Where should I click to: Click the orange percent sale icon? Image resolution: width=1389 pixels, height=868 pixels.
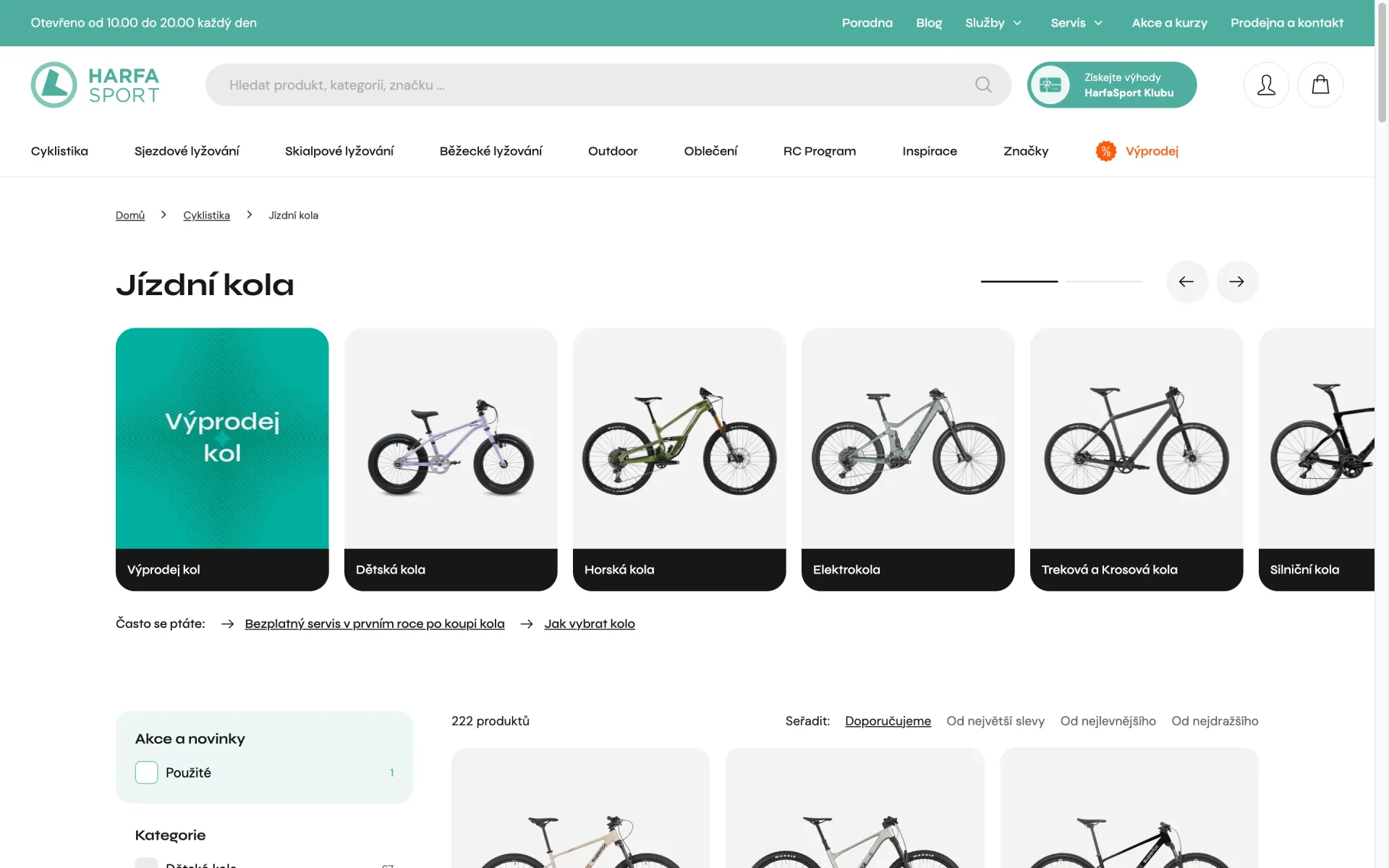(1105, 150)
